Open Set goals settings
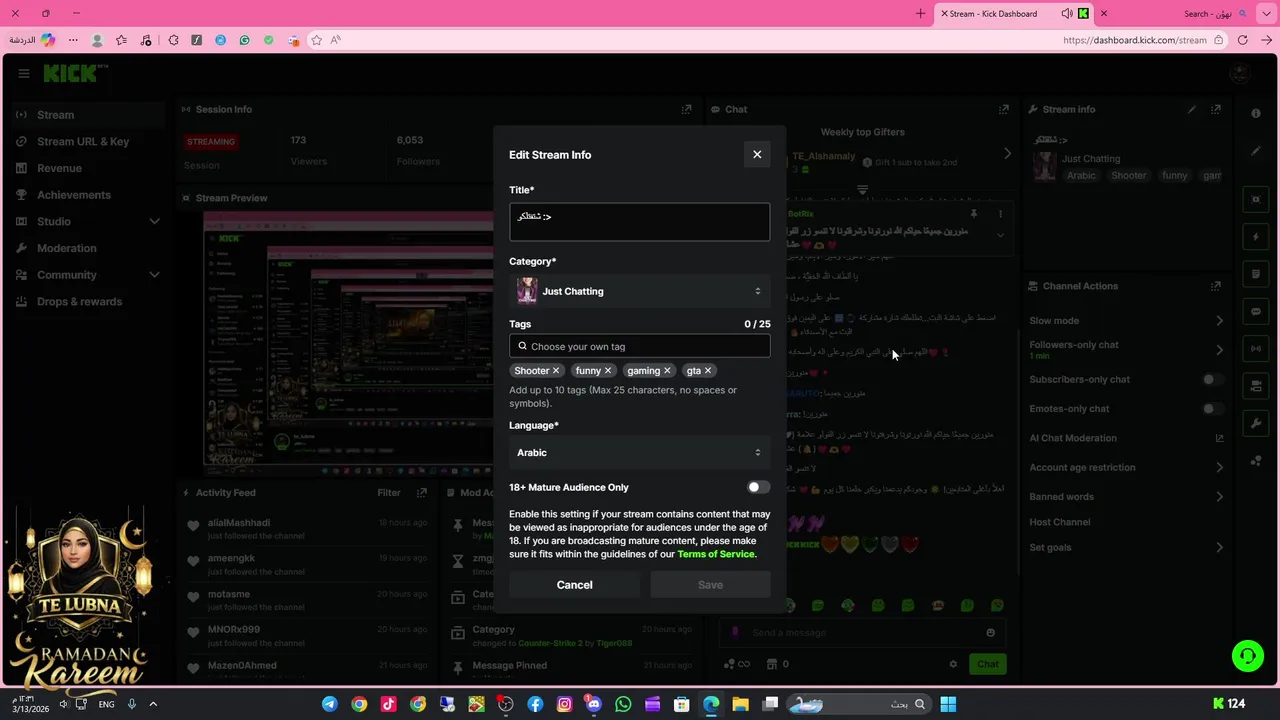This screenshot has width=1280, height=720. [x=1126, y=547]
